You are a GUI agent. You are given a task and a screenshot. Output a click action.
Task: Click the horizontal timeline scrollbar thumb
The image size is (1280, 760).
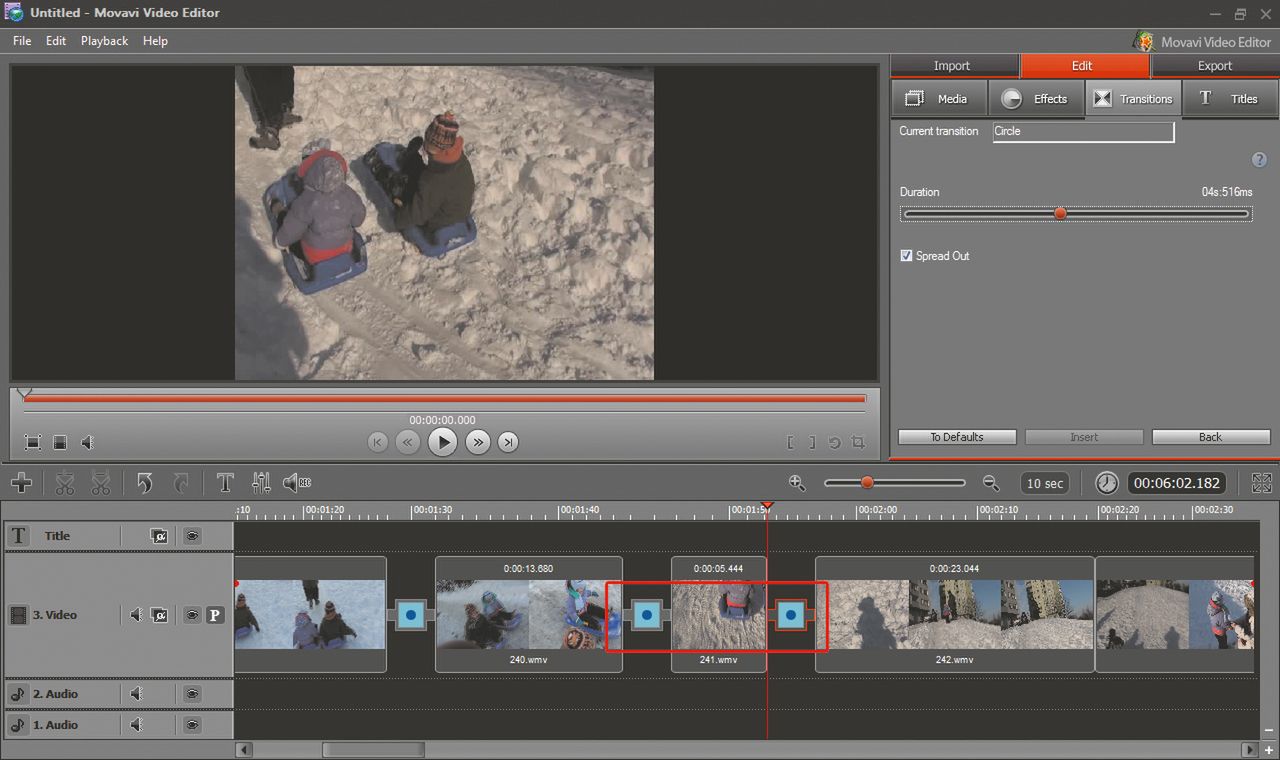click(373, 750)
